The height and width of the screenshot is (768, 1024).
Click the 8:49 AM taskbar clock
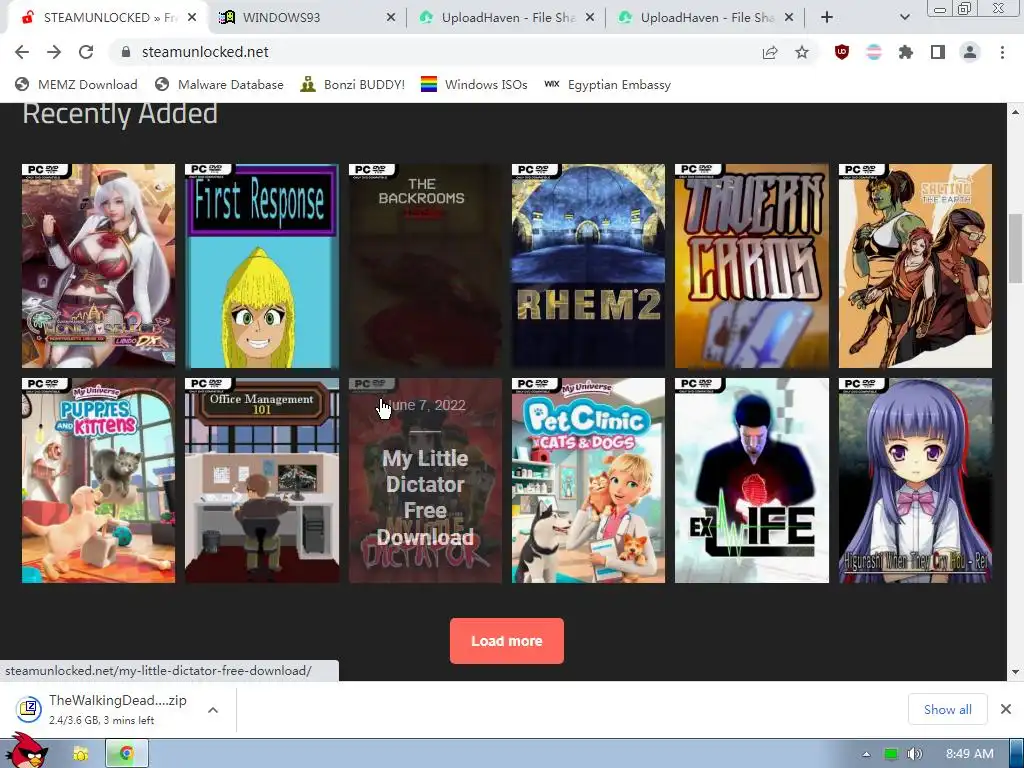[970, 754]
